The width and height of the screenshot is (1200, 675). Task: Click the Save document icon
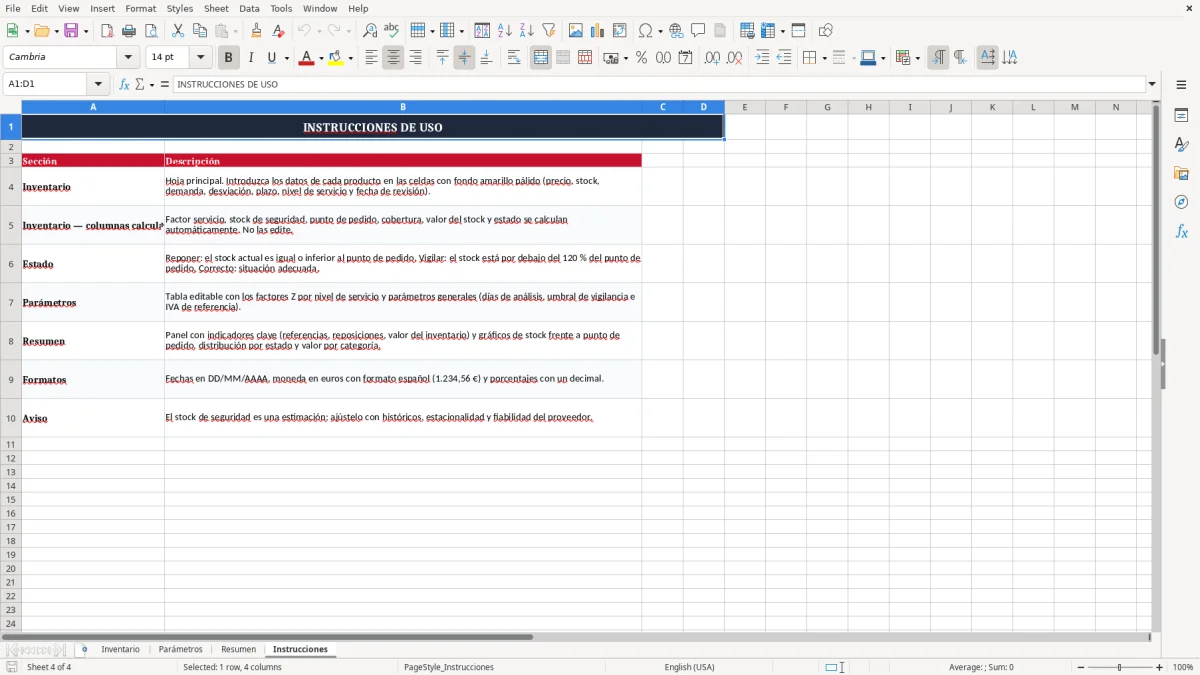click(x=71, y=31)
